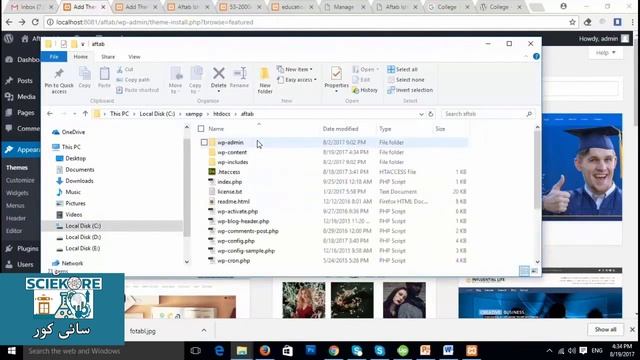
Task: Switch to Home ribbon tab
Action: [80, 57]
